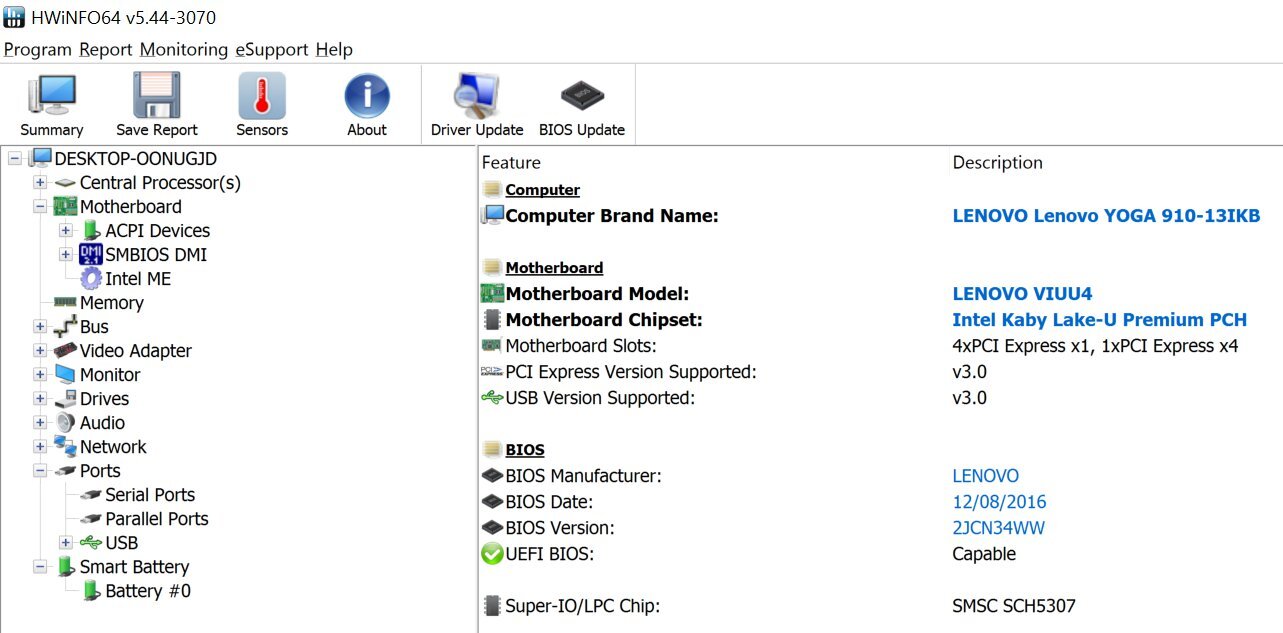This screenshot has width=1283, height=633.
Task: Select the Memory tree item
Action: tap(111, 303)
